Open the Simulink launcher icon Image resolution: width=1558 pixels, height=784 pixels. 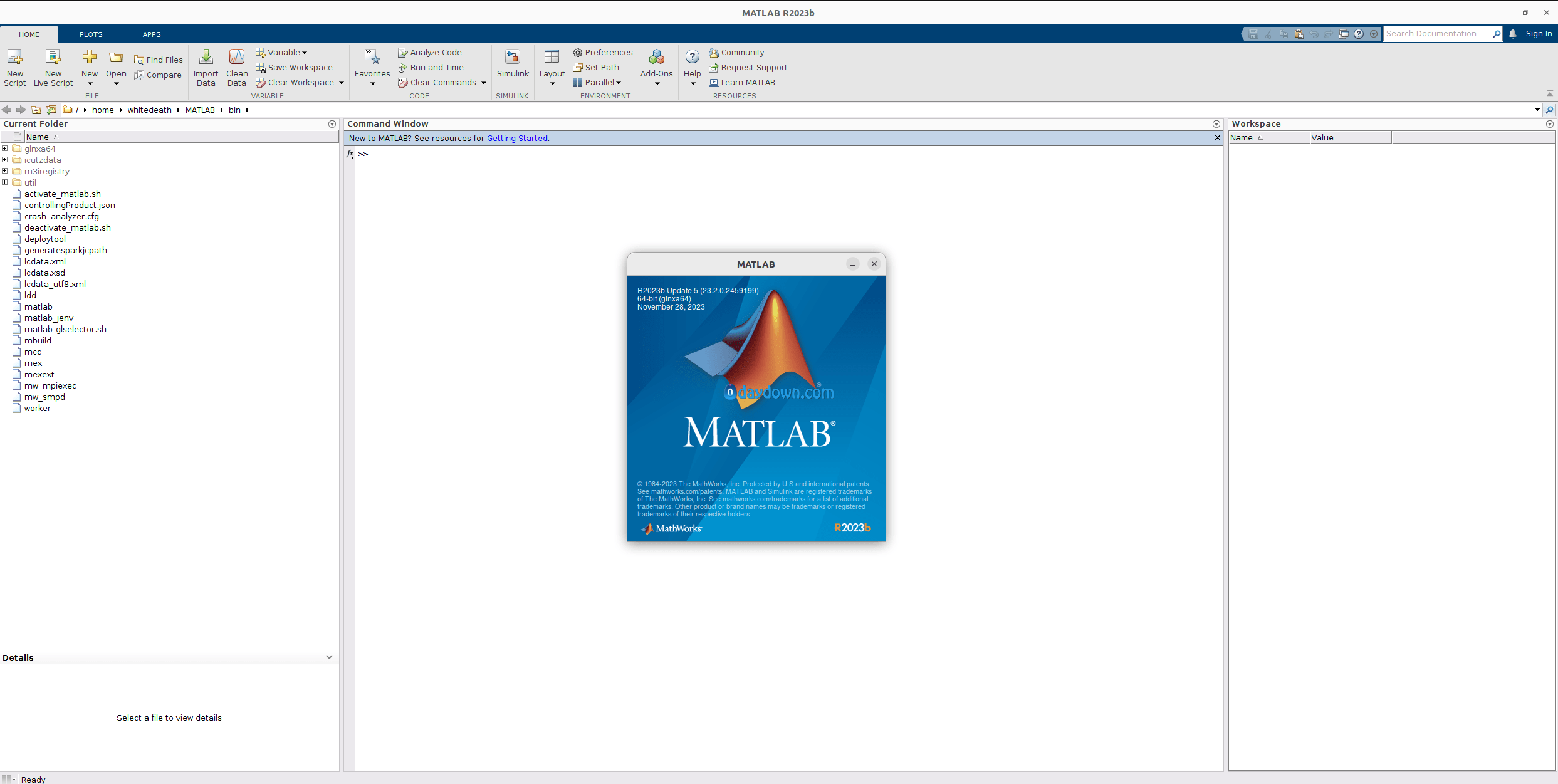513,58
